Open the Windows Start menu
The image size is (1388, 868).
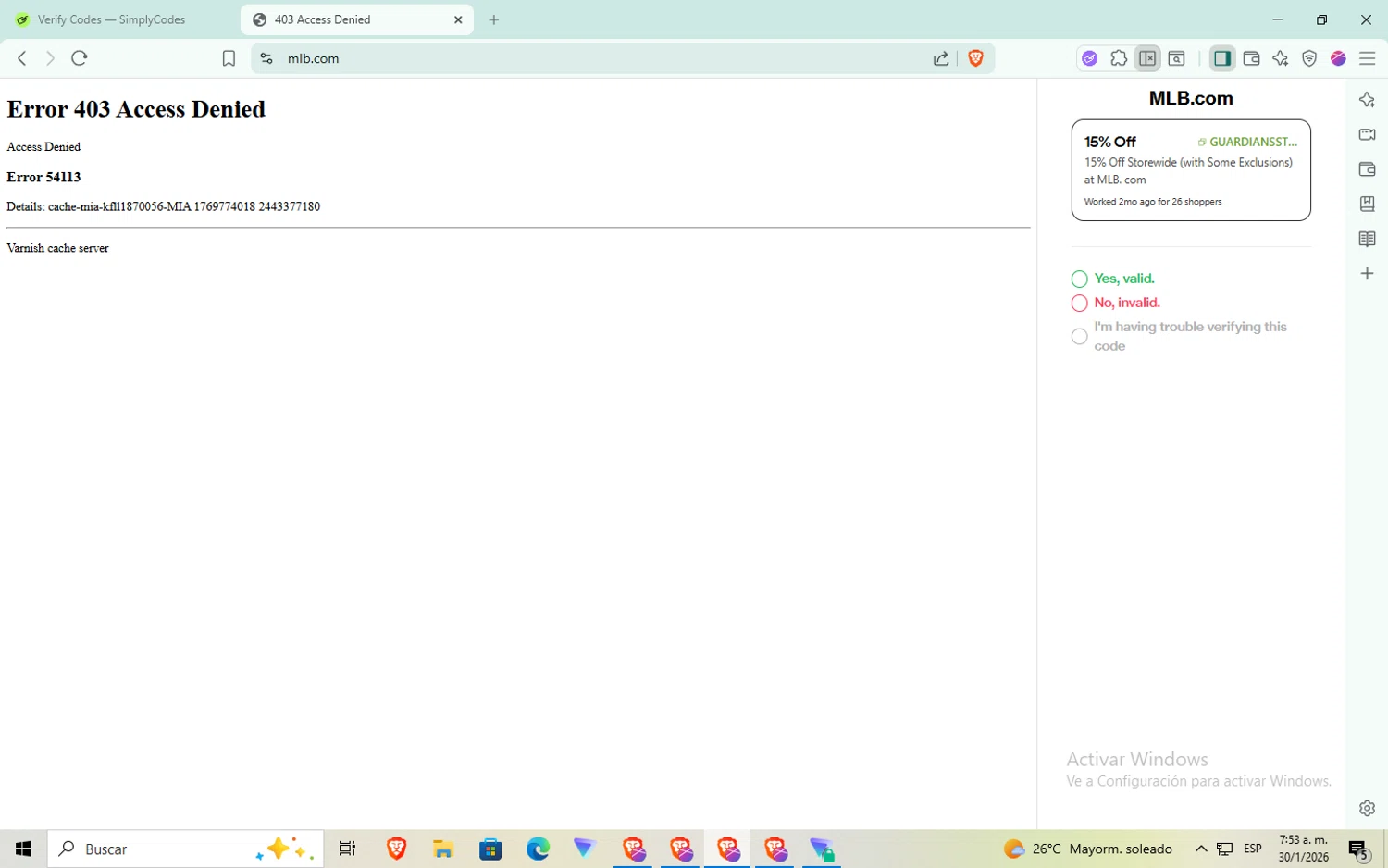(24, 849)
